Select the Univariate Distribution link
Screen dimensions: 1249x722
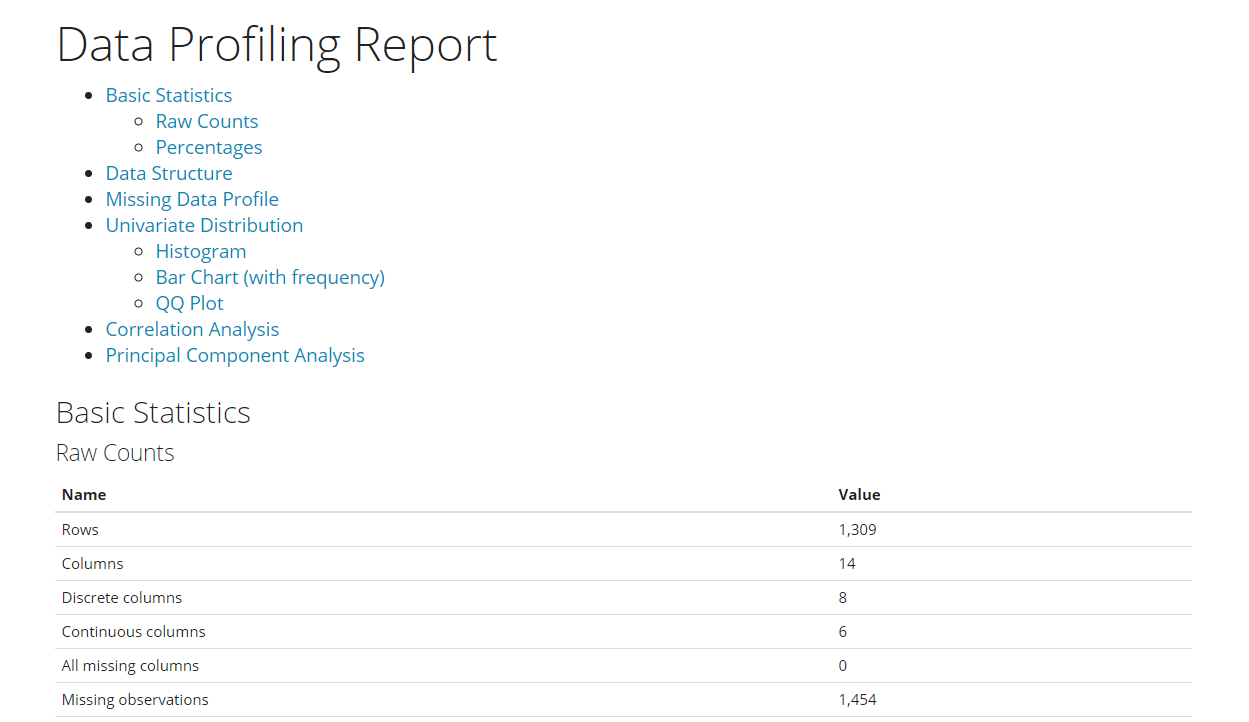click(204, 225)
